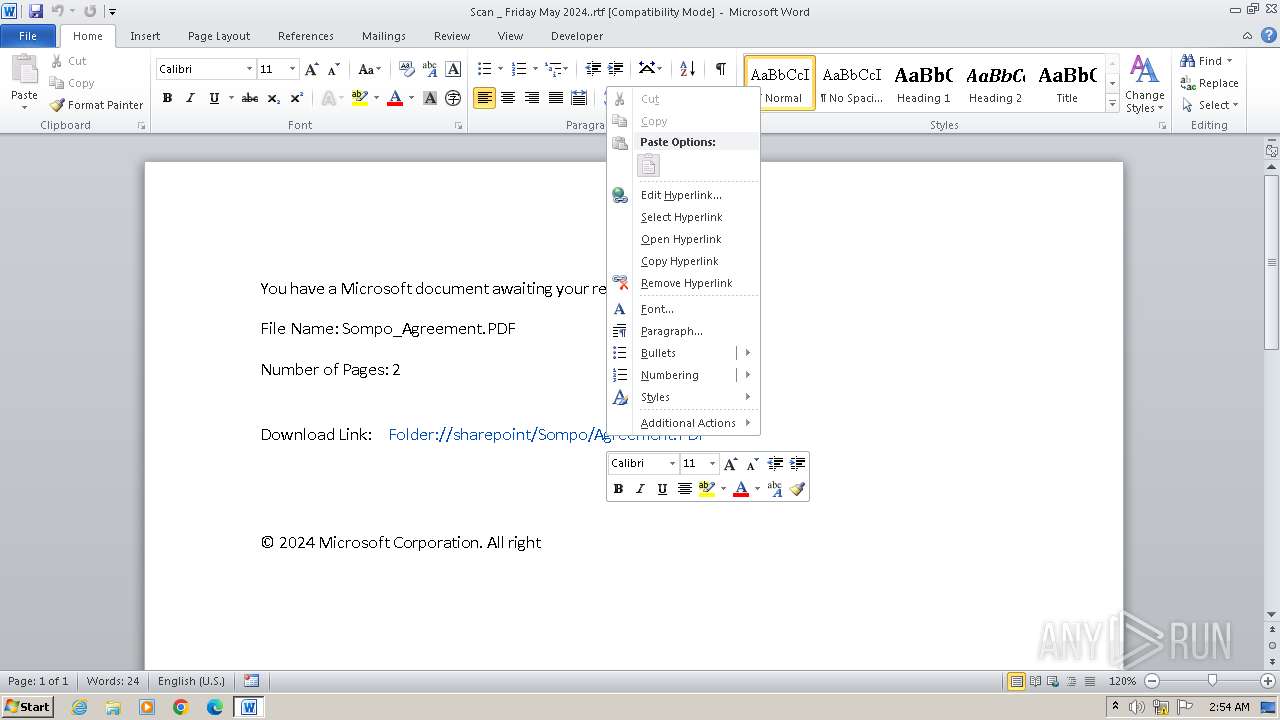The image size is (1280, 720).
Task: Click Undo icon in Quick Access Toolbar
Action: click(x=57, y=11)
